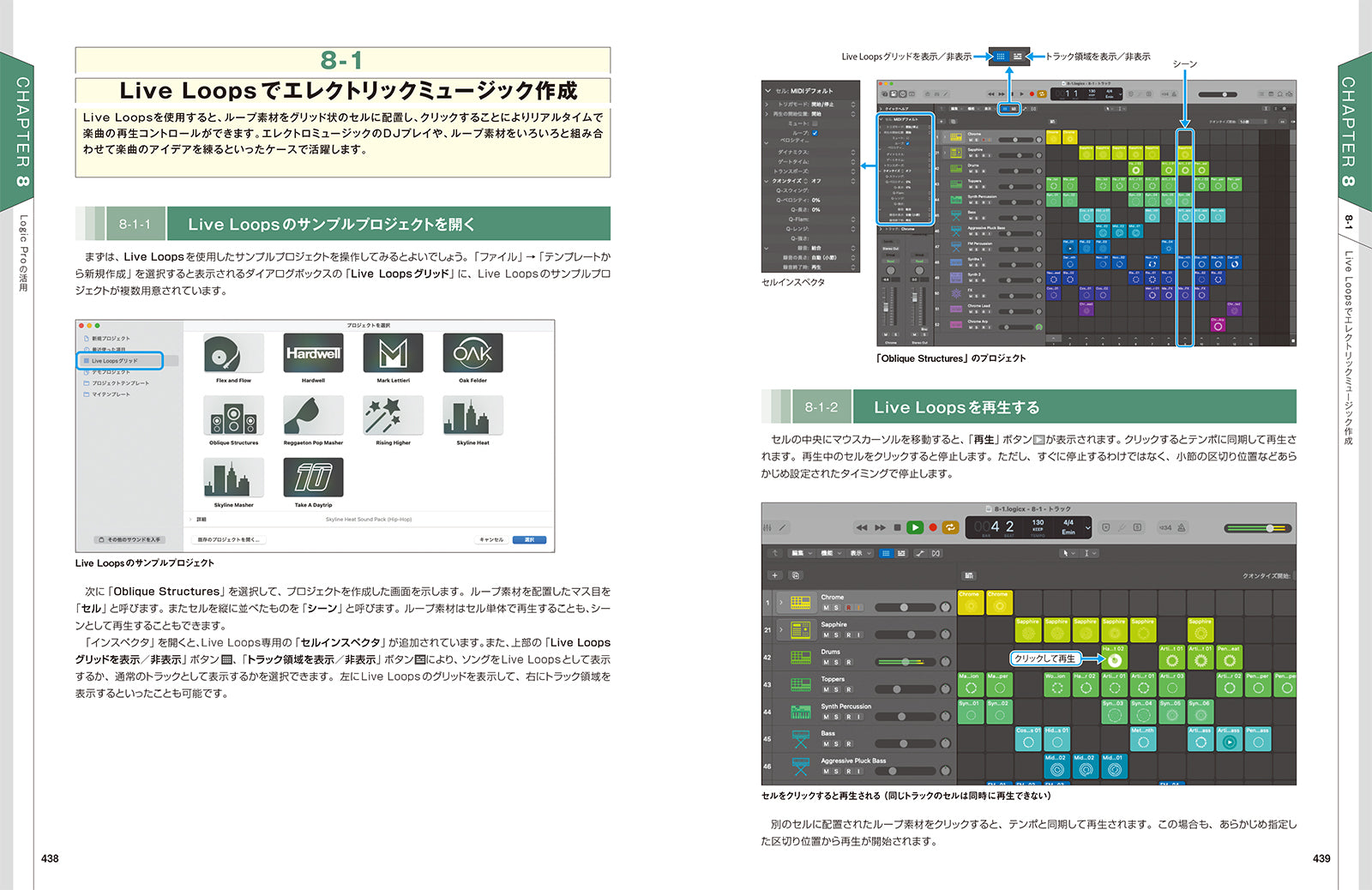
Task: Open the 表示 menu in the 8-1-2 figure
Action: pos(860,553)
